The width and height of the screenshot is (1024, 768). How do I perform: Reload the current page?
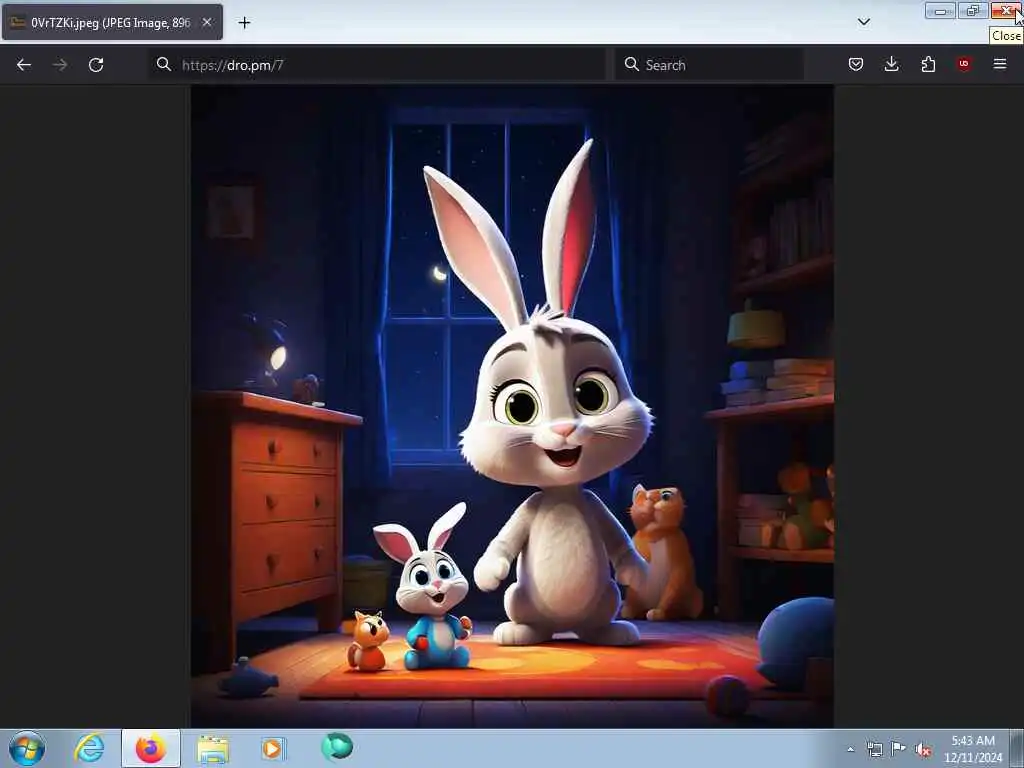point(96,65)
